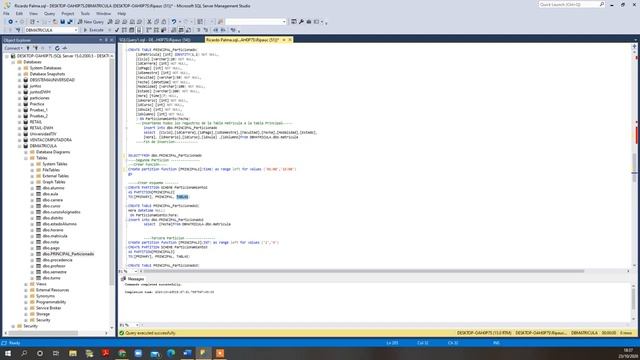Click the SSMS icon on the taskbar
The image size is (640, 360).
203,353
